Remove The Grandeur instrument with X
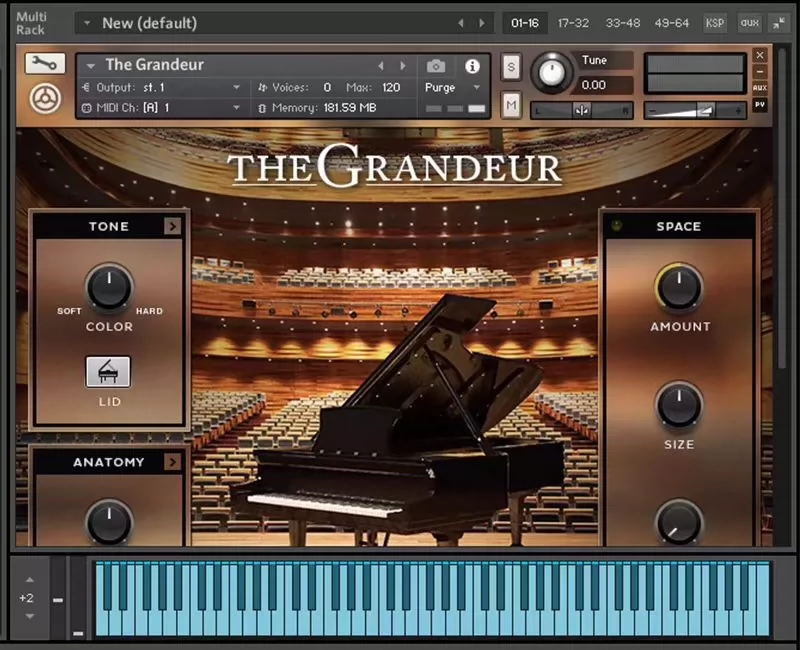The image size is (800, 650). (x=760, y=55)
